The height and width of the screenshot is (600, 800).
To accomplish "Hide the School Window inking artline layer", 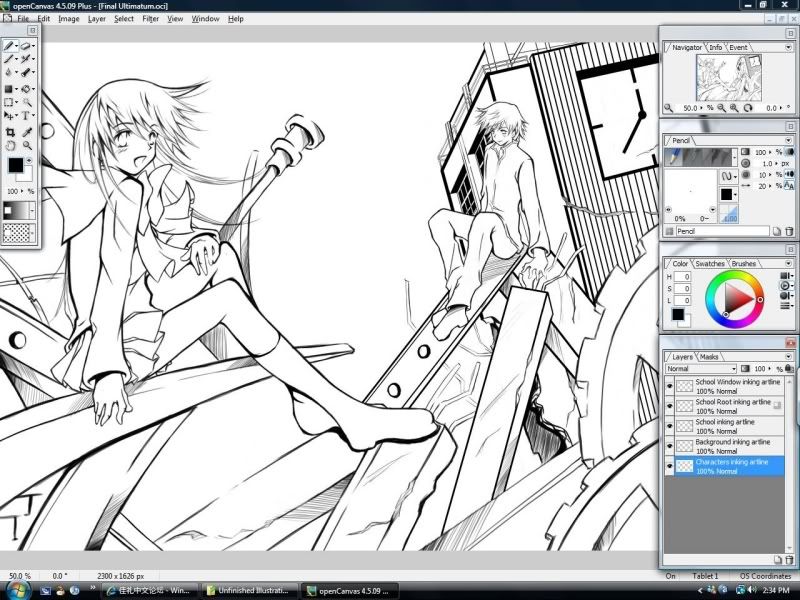I will 669,386.
